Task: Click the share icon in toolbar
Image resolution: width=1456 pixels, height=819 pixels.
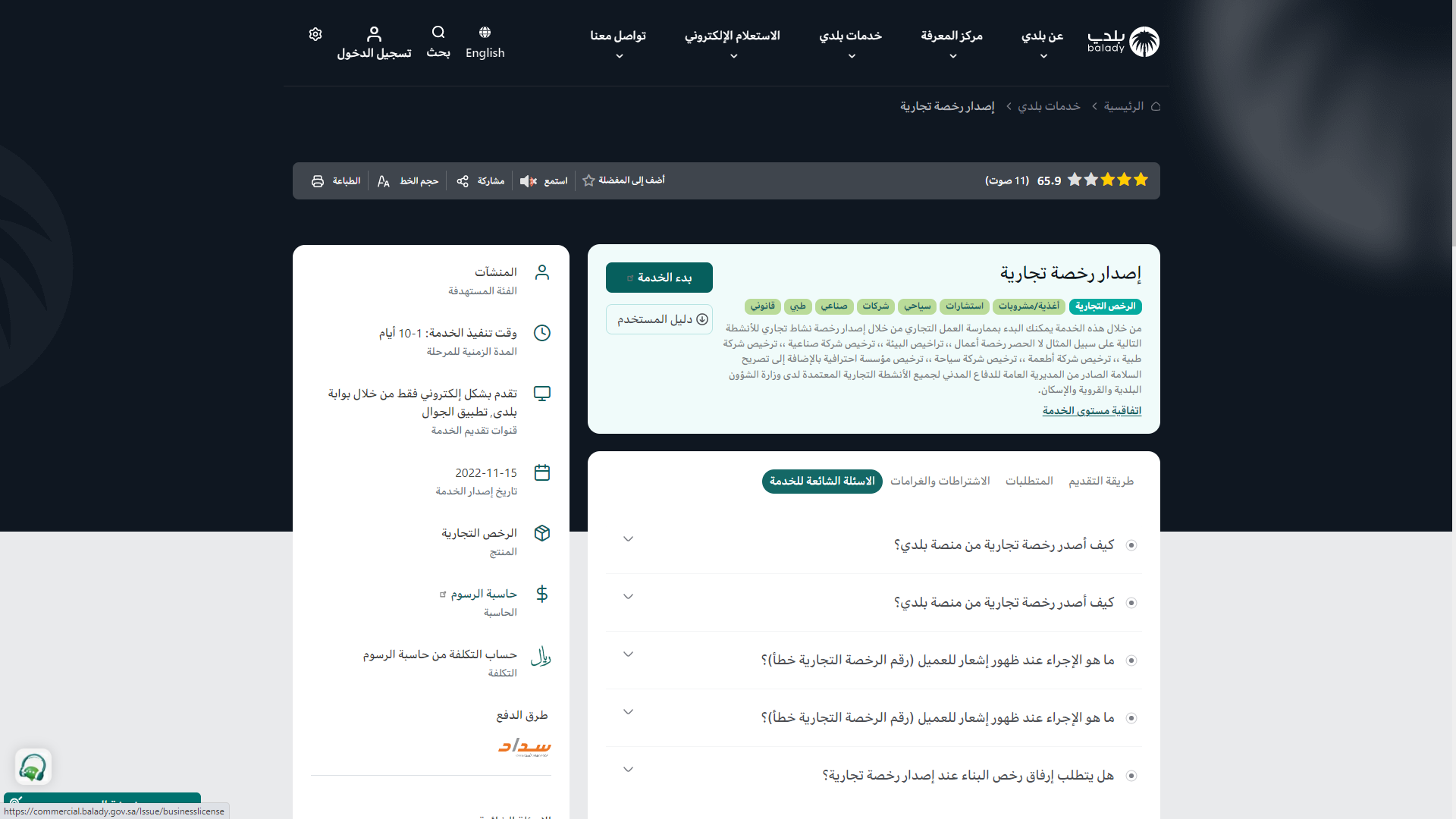Action: point(463,181)
